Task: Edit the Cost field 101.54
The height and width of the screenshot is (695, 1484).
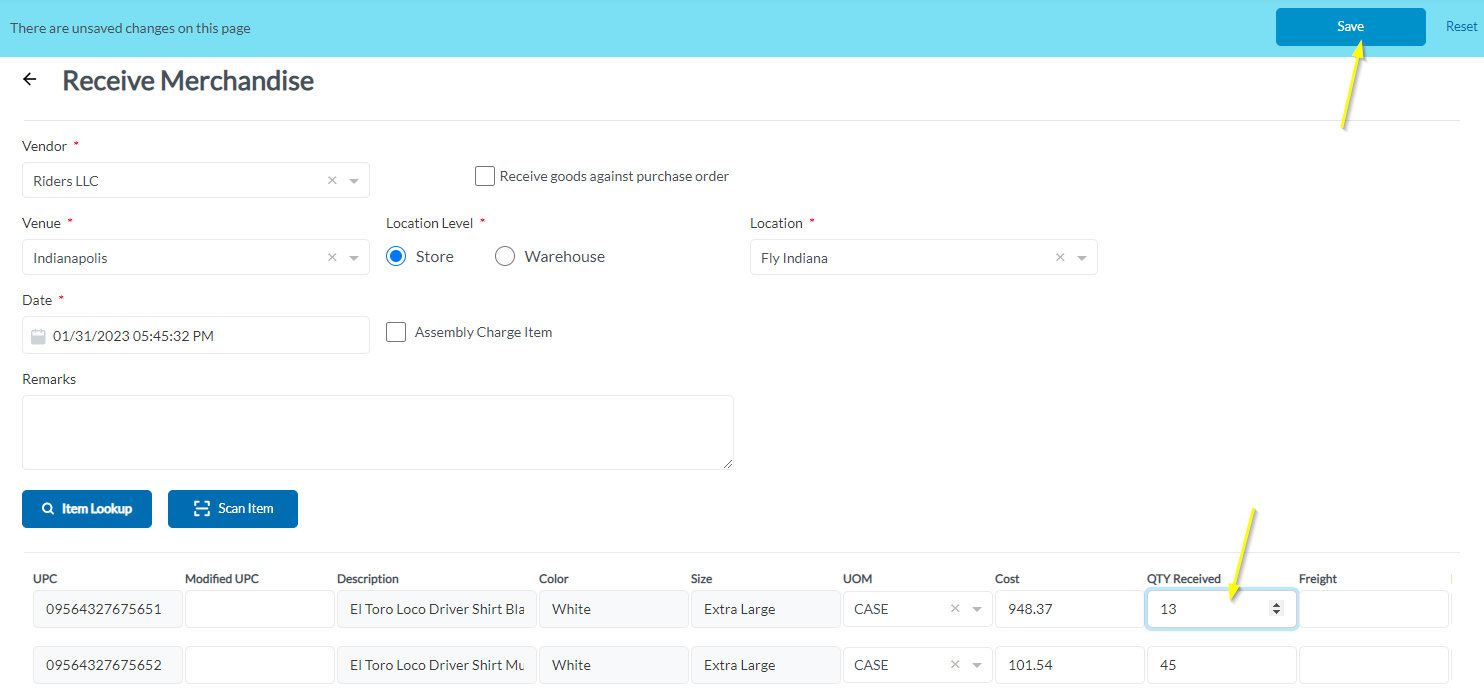Action: pyautogui.click(x=1070, y=665)
